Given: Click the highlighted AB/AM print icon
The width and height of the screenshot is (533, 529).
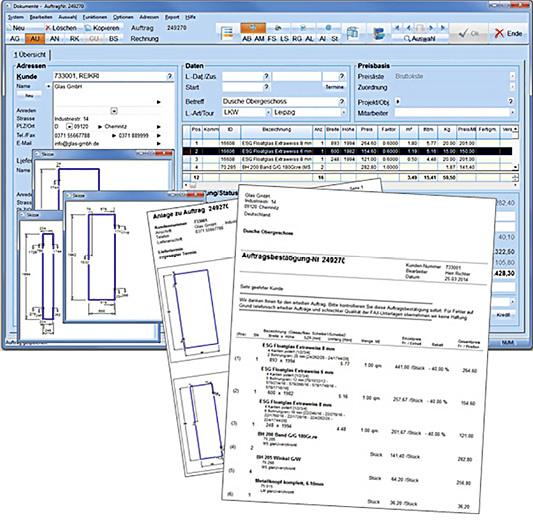Looking at the screenshot, I should (253, 28).
